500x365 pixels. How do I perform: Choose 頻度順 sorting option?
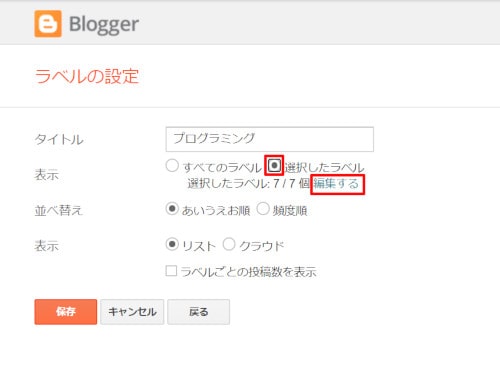pos(263,209)
